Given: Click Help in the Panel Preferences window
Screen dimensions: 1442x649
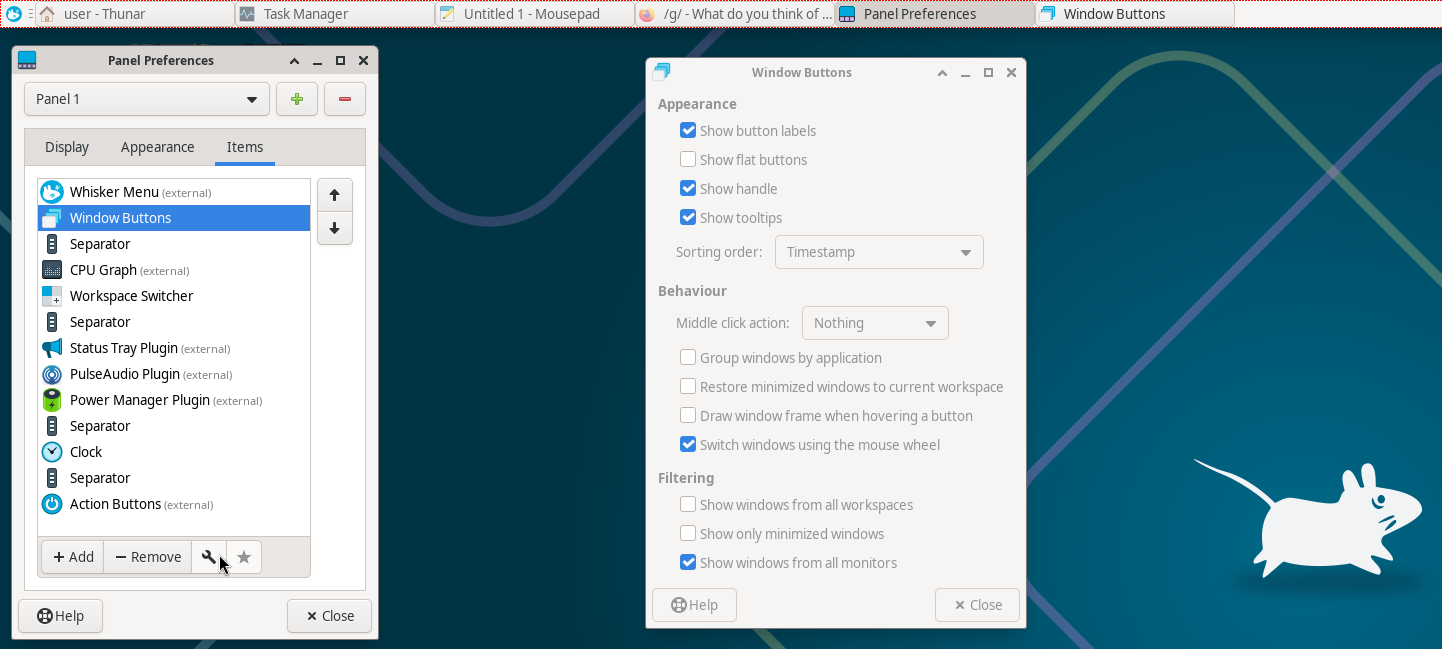Looking at the screenshot, I should pos(61,616).
